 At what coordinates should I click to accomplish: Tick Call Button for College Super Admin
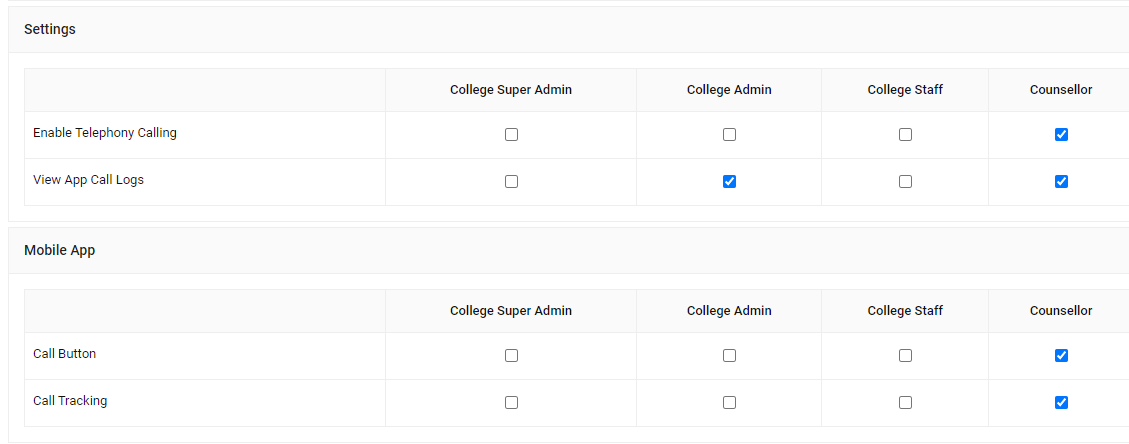pos(511,355)
